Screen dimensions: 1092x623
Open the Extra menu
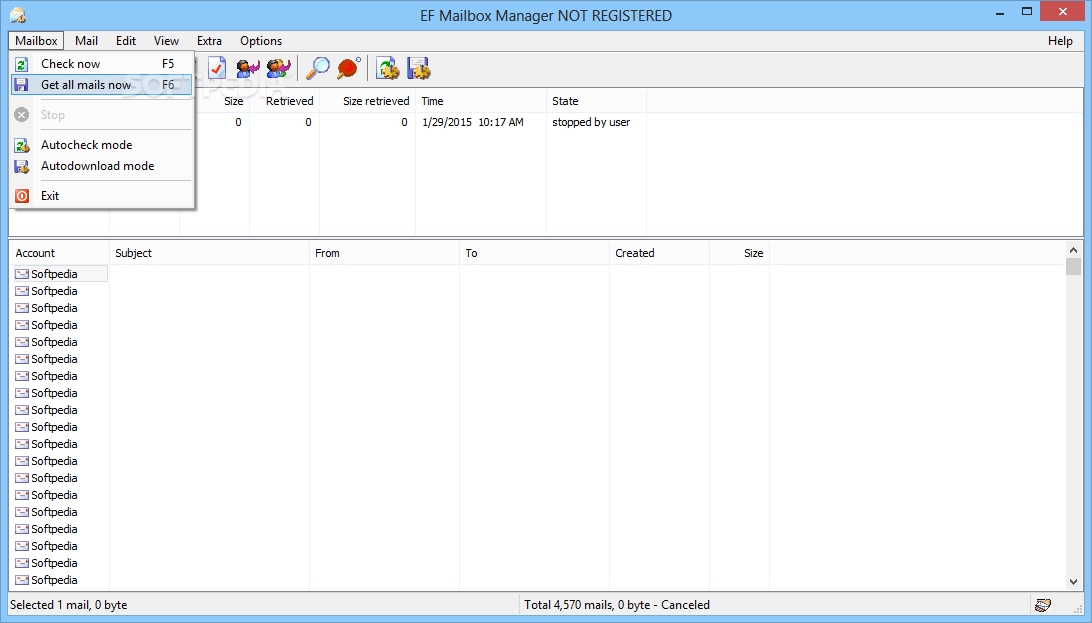[209, 41]
